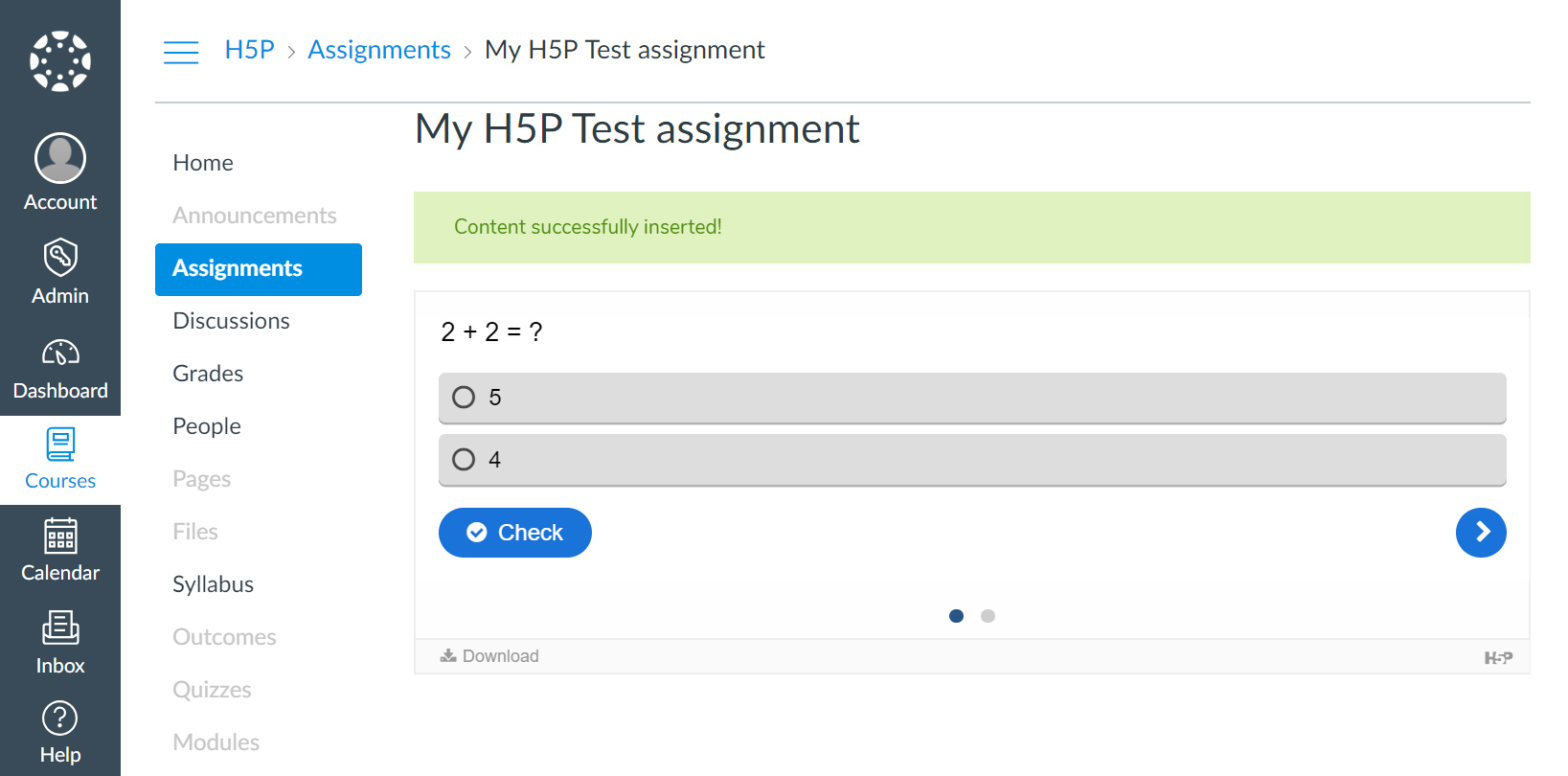Click the Download link below content
Viewport: 1568px width, 776px height.
[489, 656]
